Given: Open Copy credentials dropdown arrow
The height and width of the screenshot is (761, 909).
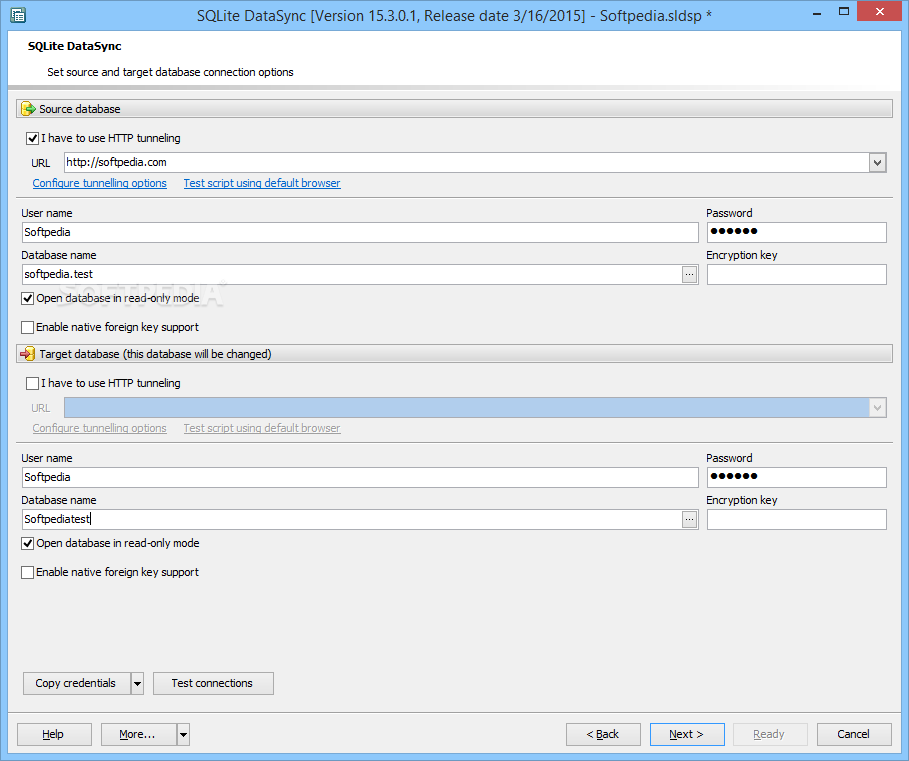Looking at the screenshot, I should [x=137, y=684].
